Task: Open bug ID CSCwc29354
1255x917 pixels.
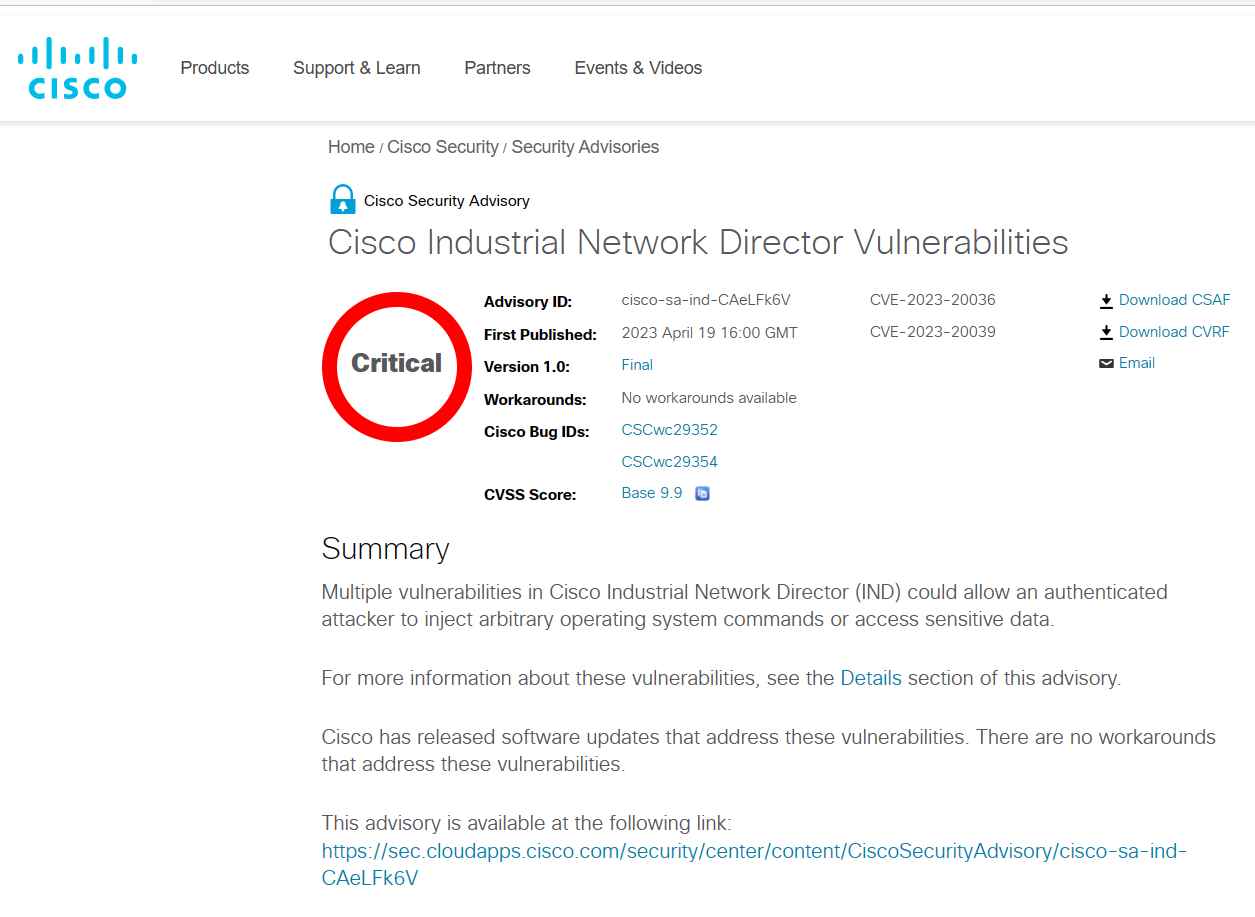Action: 670,462
